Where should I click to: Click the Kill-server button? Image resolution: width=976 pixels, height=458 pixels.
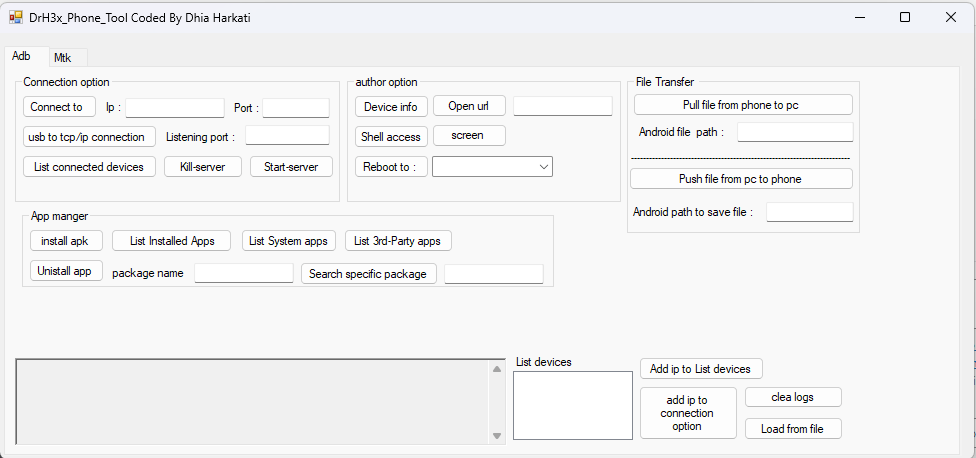[203, 167]
